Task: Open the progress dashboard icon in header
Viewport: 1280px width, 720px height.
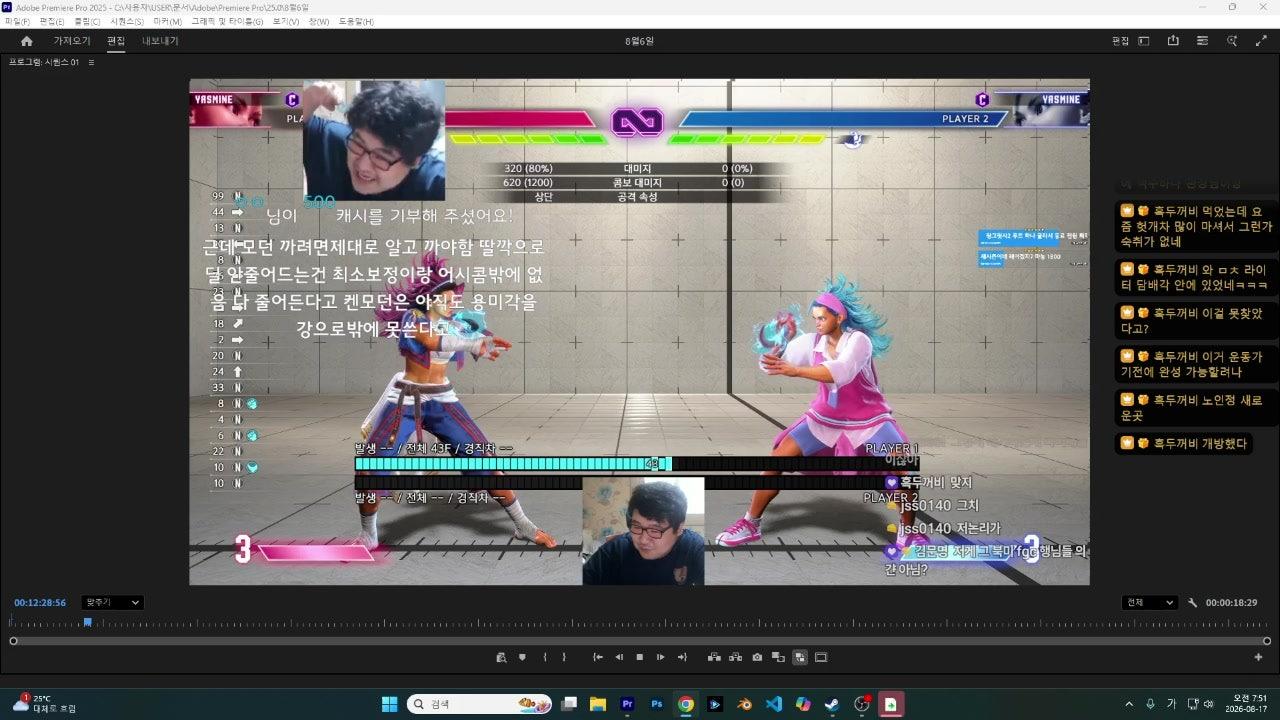Action: [x=1202, y=41]
